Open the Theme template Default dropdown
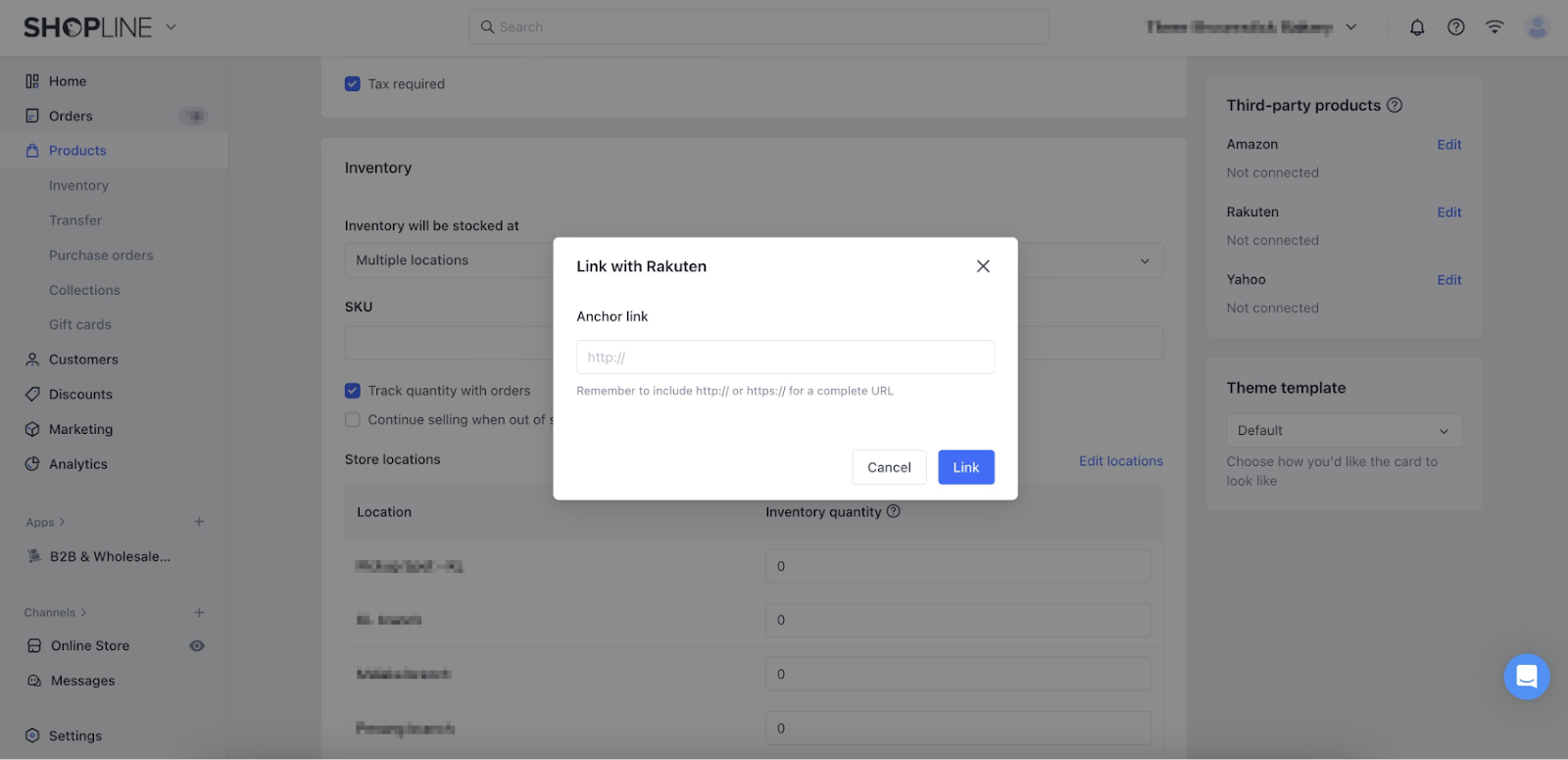 tap(1344, 431)
